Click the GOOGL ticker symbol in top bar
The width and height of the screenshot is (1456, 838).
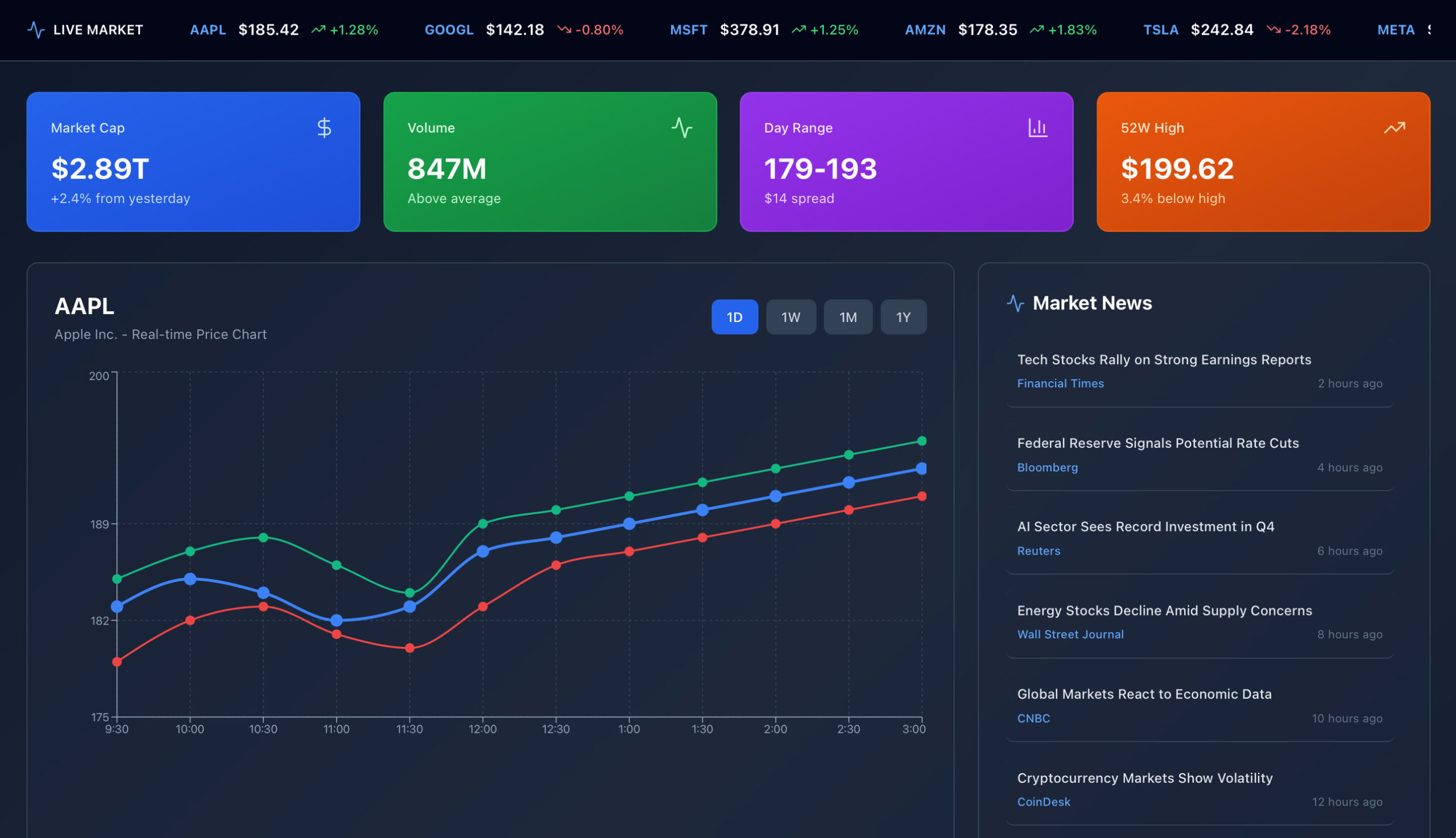[449, 30]
